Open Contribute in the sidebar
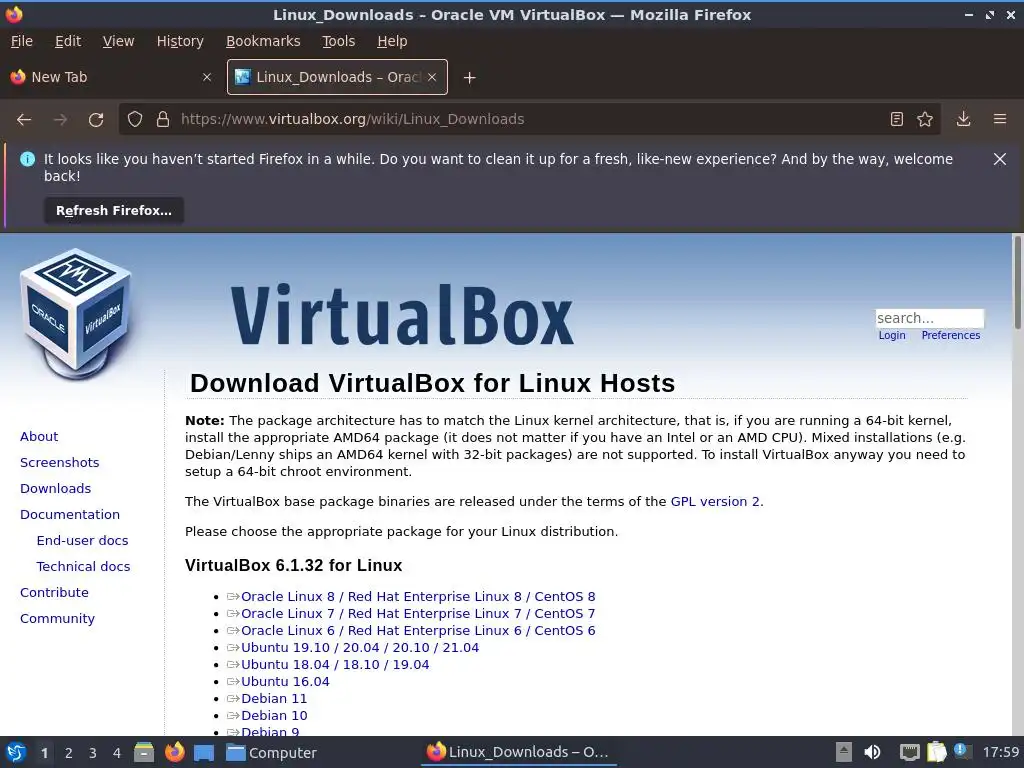This screenshot has height=768, width=1024. 54,592
